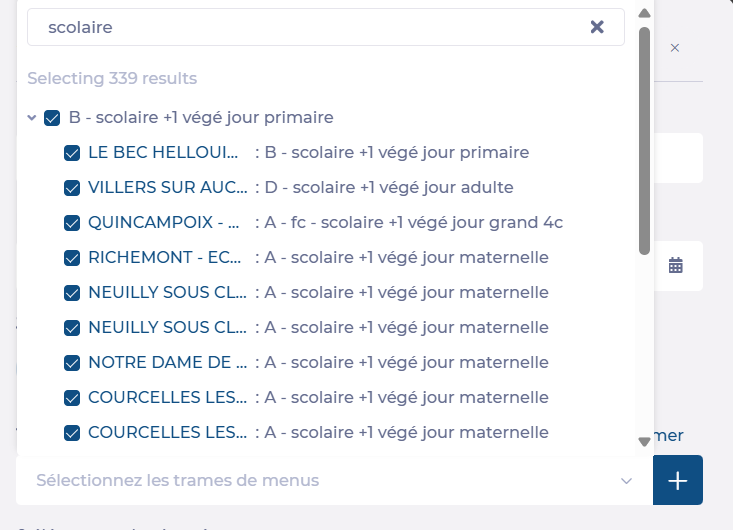Viewport: 733px width, 530px height.
Task: Click the calendar icon on the right
Action: click(676, 265)
